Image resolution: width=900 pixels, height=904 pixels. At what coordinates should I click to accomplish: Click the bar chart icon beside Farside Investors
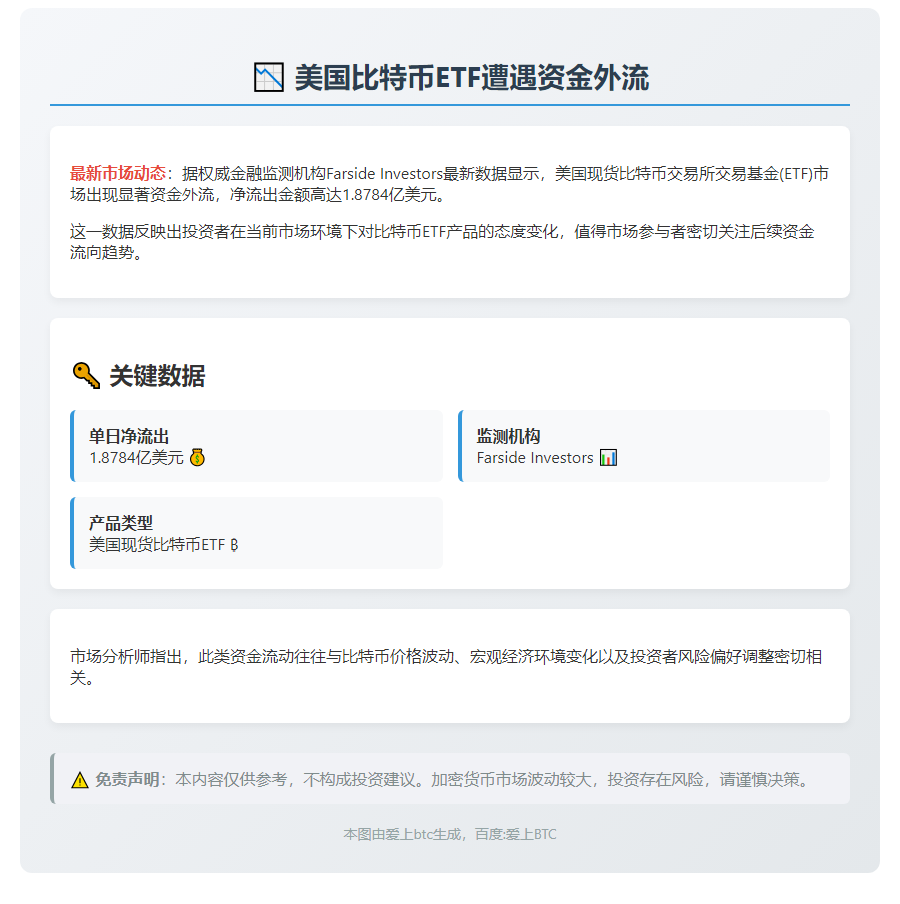coord(610,457)
